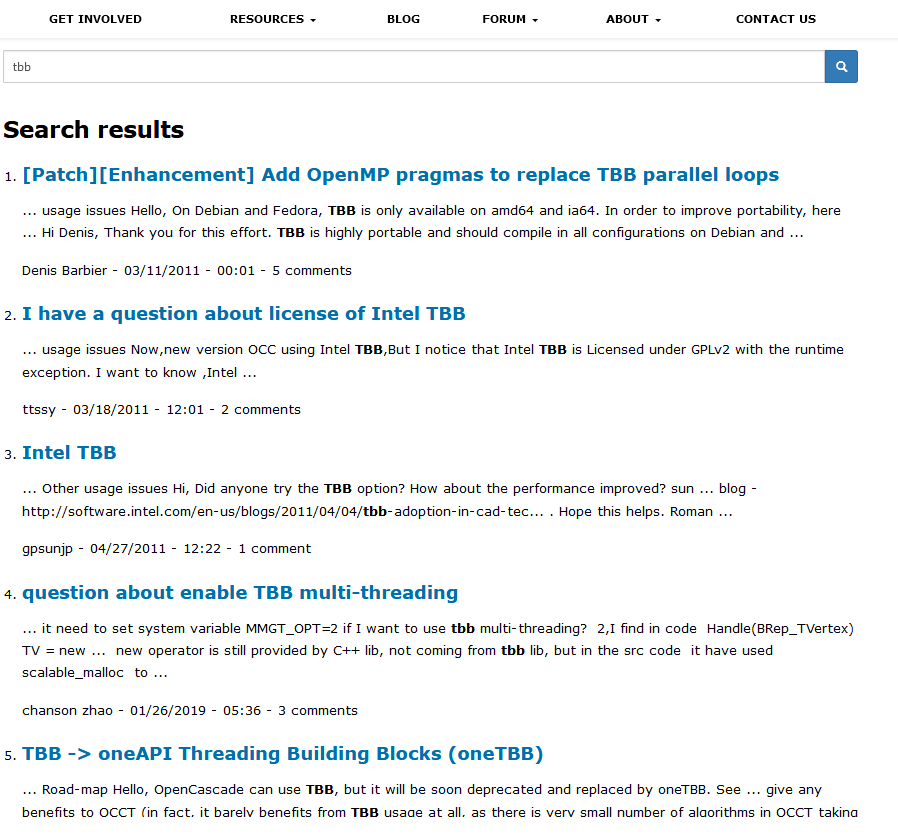Expand the Forum dropdown menu

[509, 19]
